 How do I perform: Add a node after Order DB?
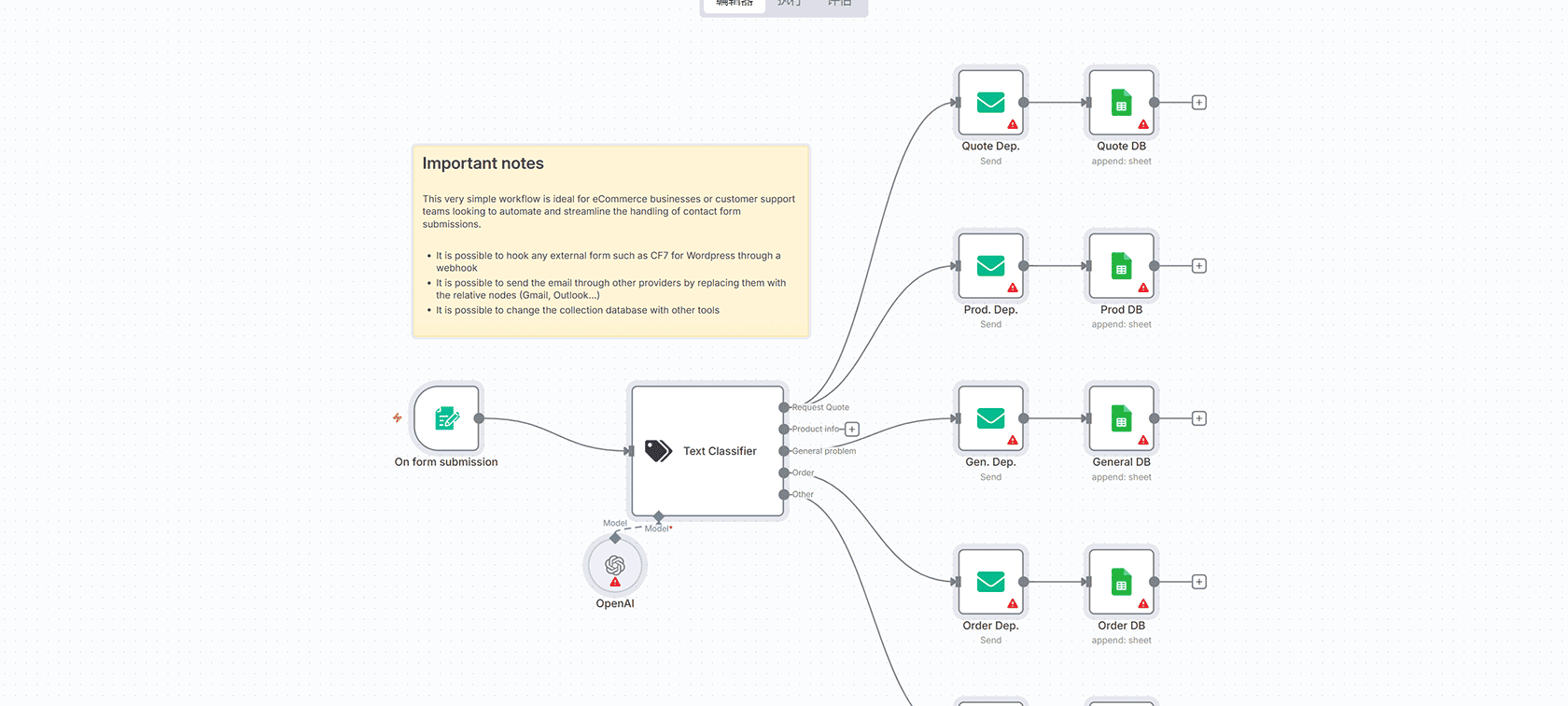pyautogui.click(x=1199, y=582)
